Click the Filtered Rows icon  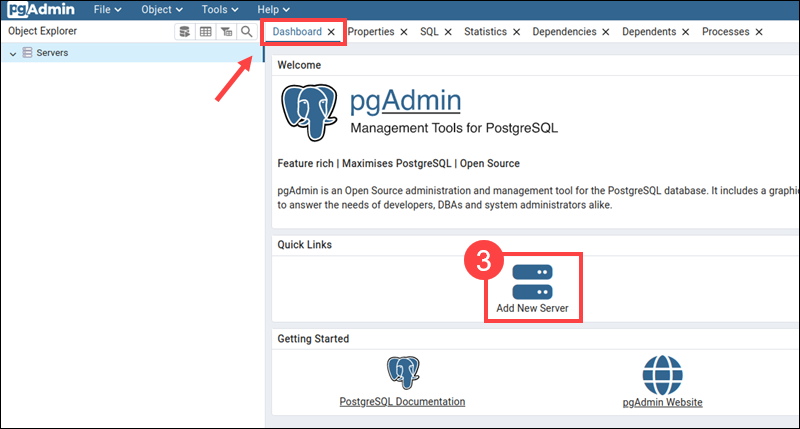pyautogui.click(x=227, y=32)
